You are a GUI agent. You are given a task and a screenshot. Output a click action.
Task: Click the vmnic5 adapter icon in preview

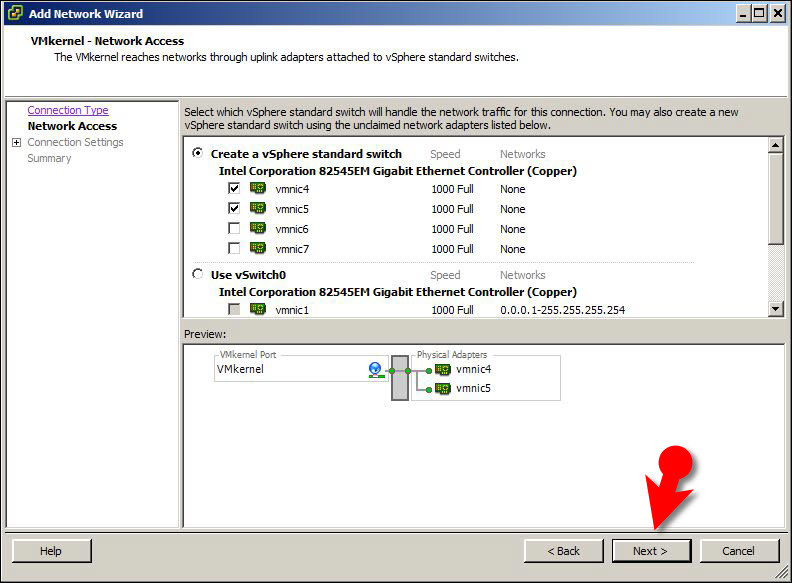click(443, 388)
